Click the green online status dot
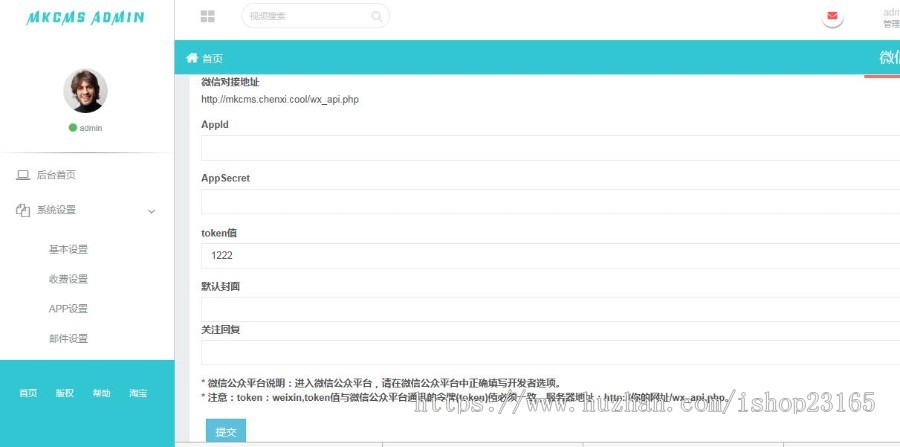The width and height of the screenshot is (900, 447). click(73, 128)
